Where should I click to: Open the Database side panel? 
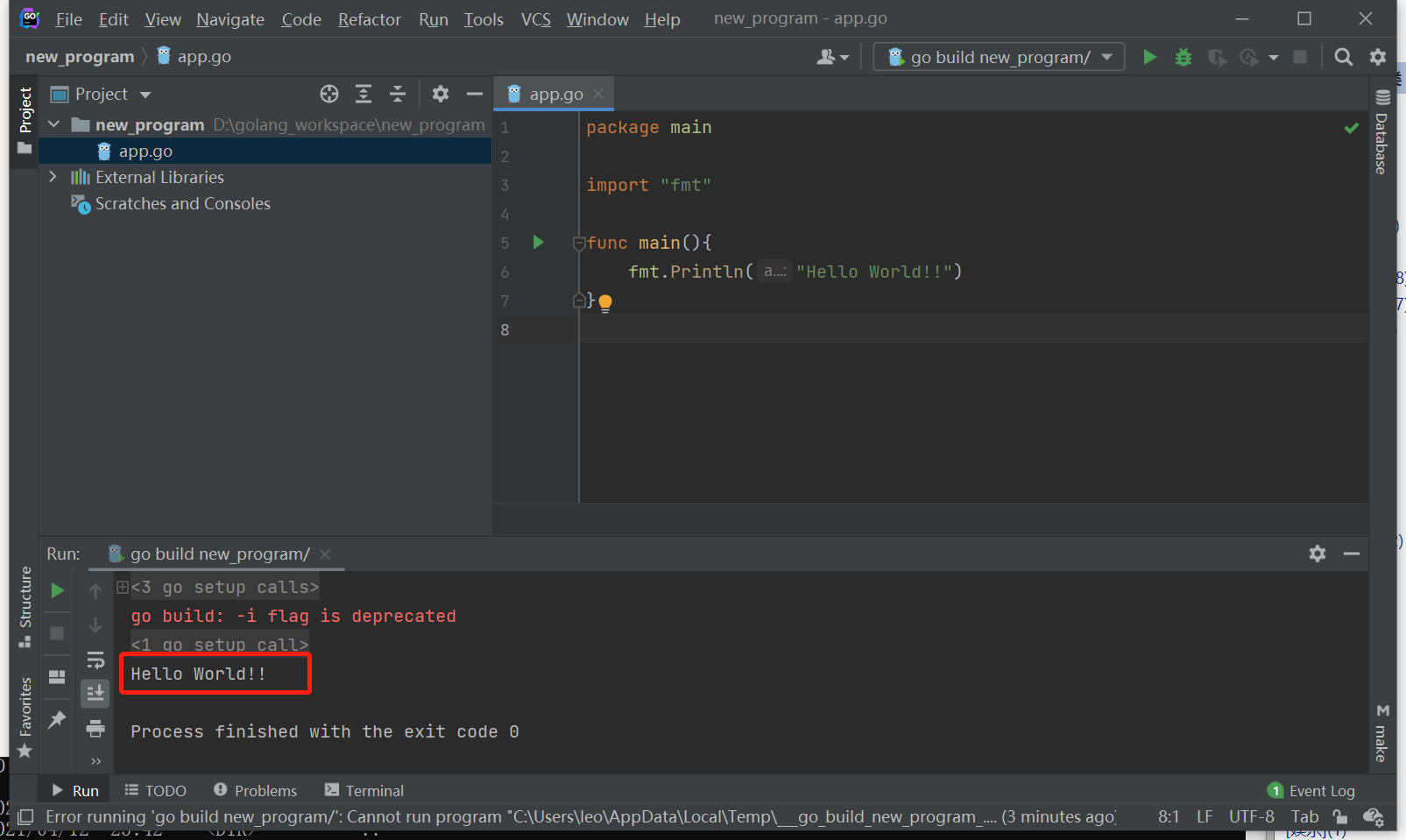(1381, 131)
